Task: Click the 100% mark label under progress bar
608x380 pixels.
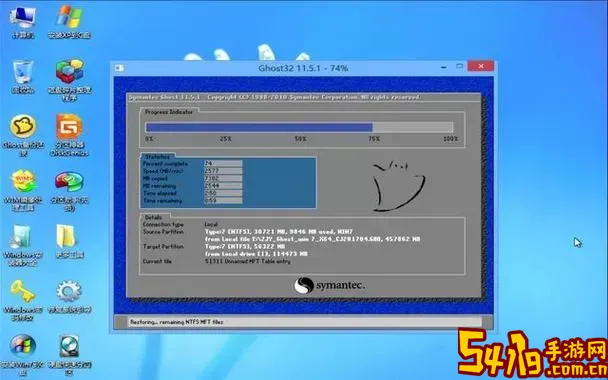Action: [x=450, y=139]
